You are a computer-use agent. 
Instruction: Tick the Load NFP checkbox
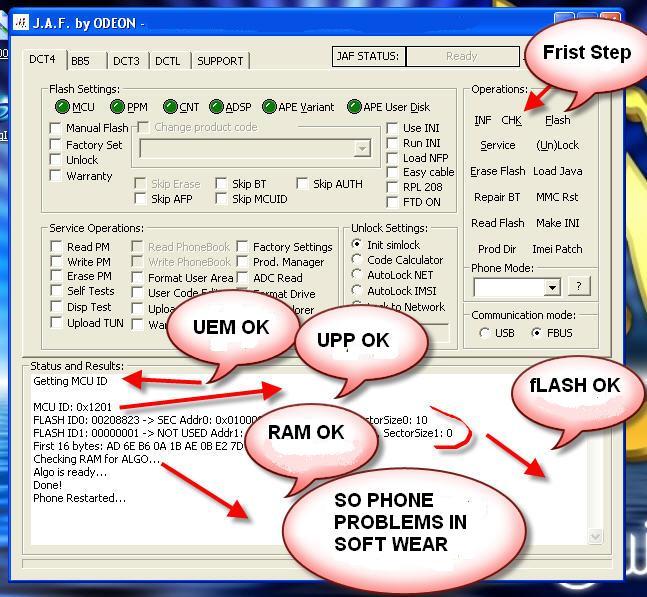pyautogui.click(x=392, y=158)
